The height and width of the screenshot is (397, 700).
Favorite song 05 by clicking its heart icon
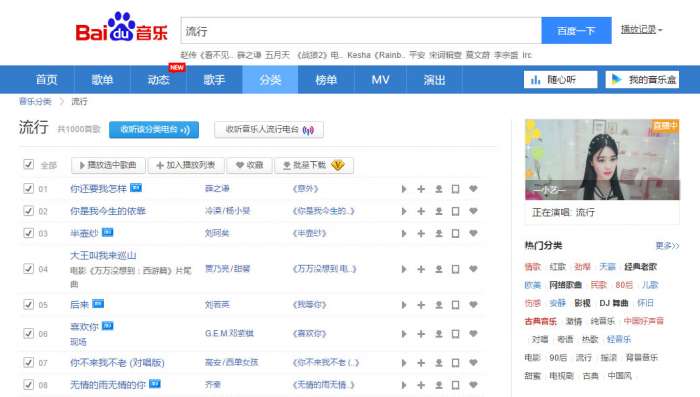click(473, 305)
